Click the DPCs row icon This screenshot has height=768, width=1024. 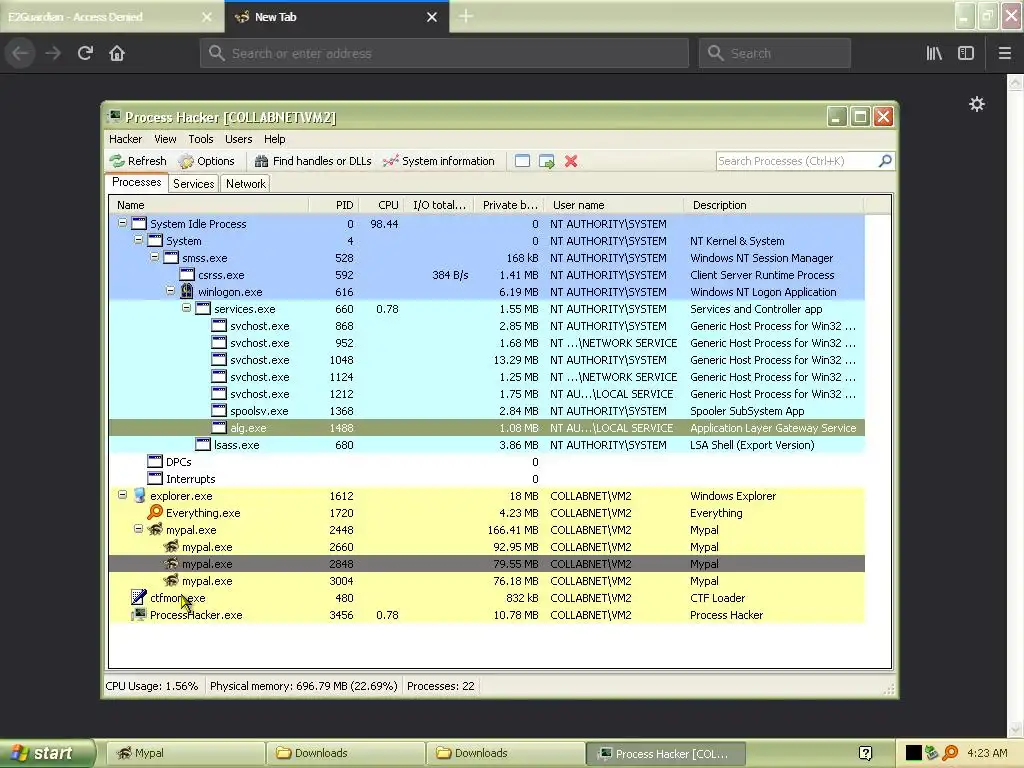[155, 461]
